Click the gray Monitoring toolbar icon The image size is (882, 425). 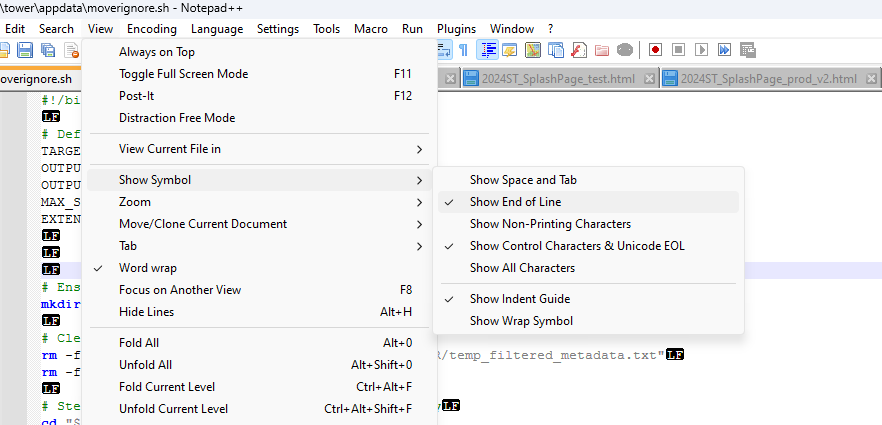point(625,50)
